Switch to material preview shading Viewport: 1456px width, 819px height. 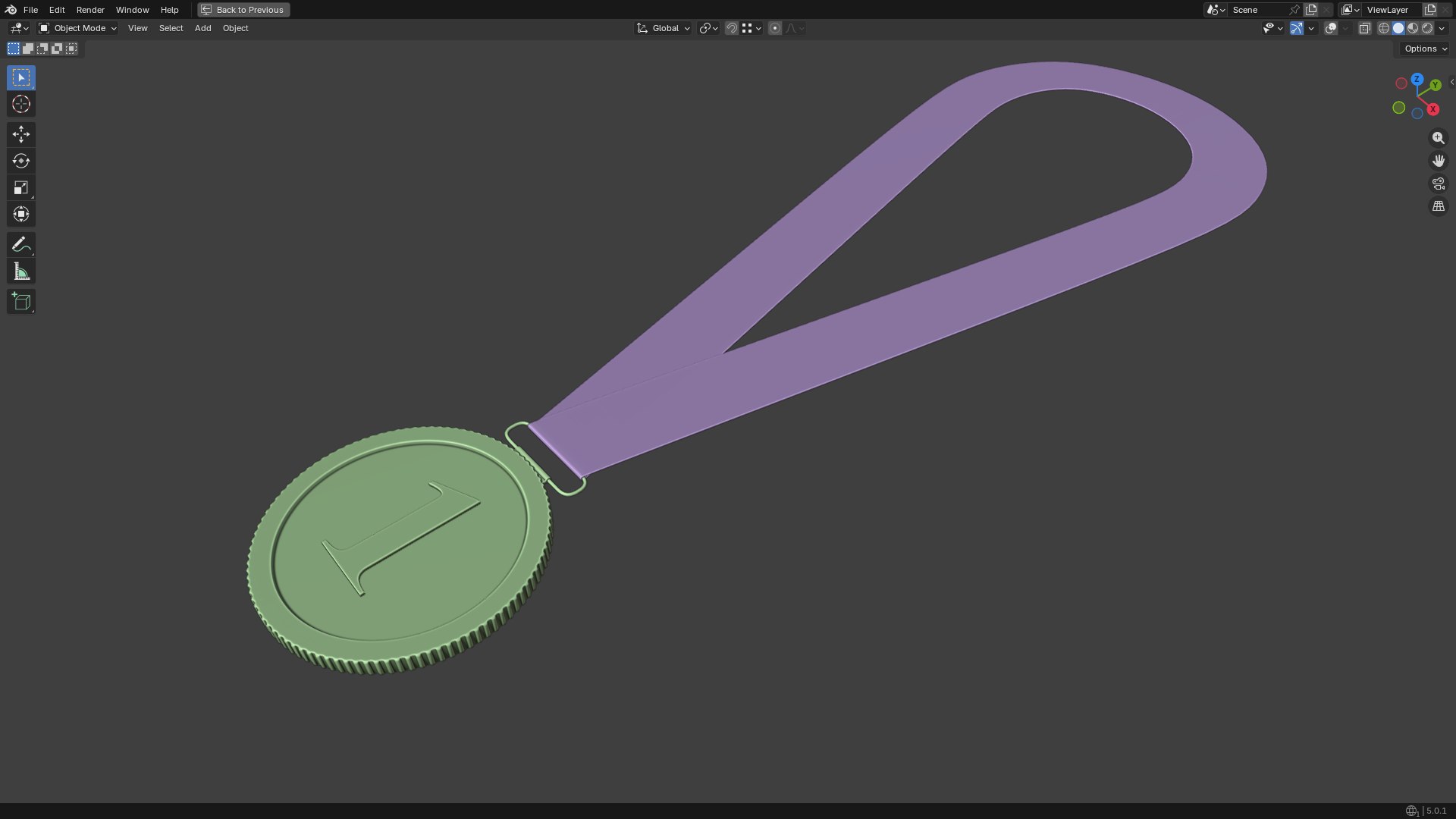click(1413, 28)
